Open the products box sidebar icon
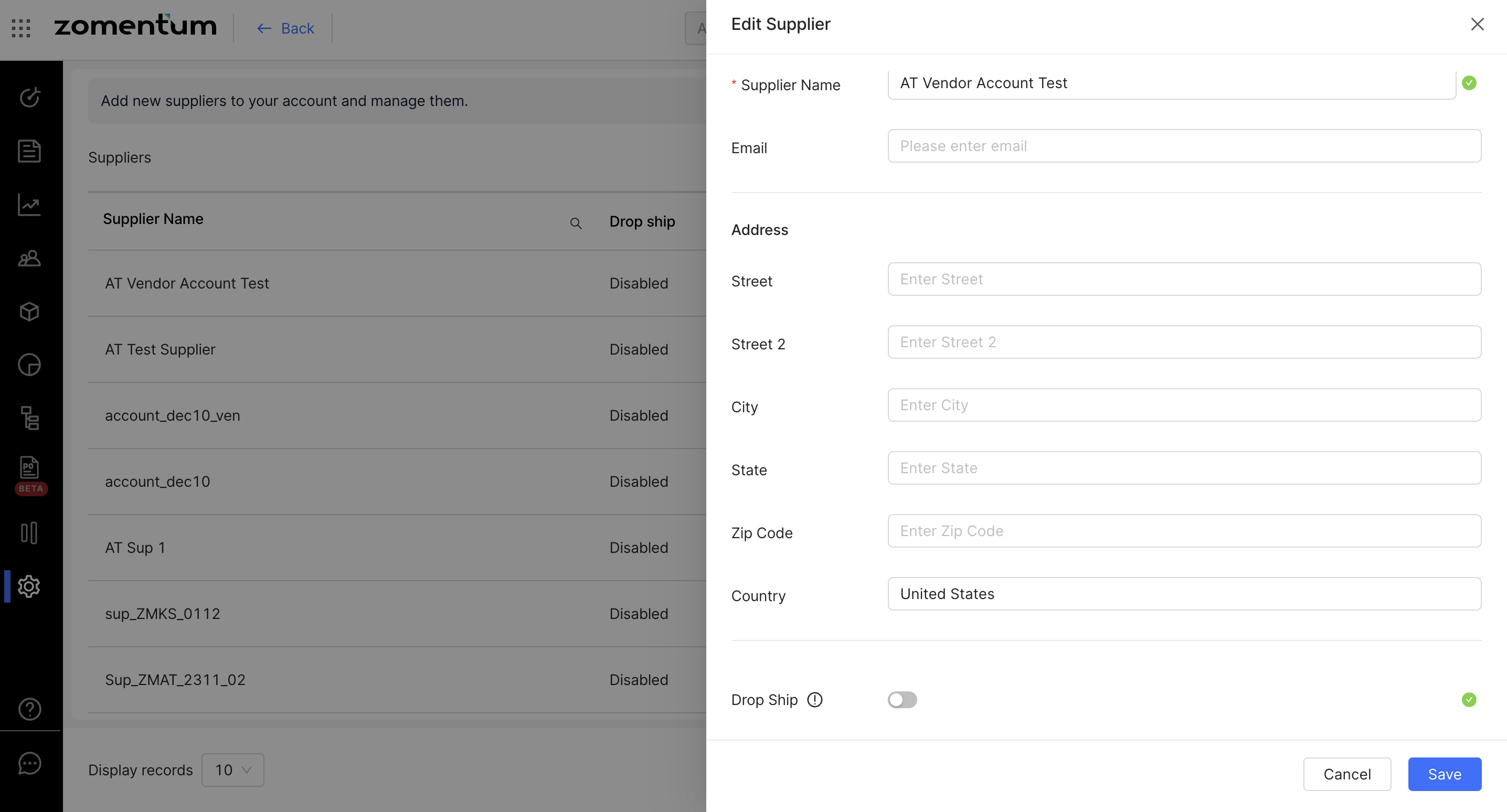 (29, 311)
